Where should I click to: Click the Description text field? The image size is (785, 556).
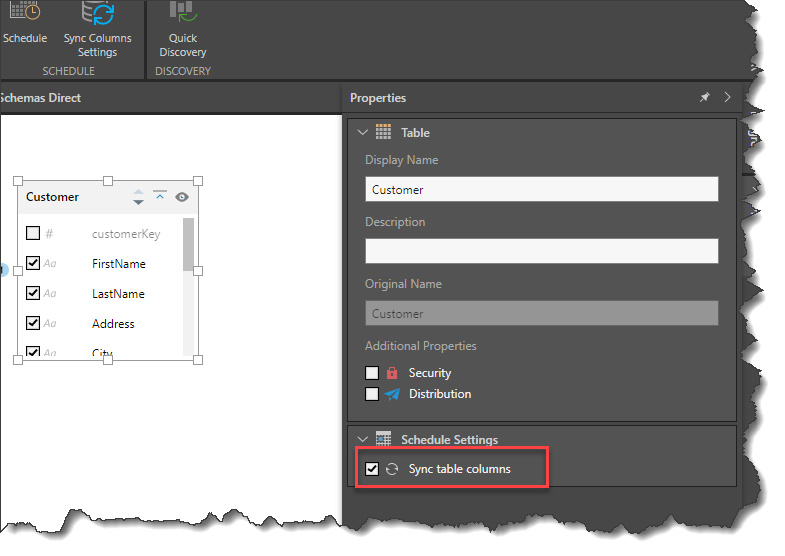[x=541, y=251]
